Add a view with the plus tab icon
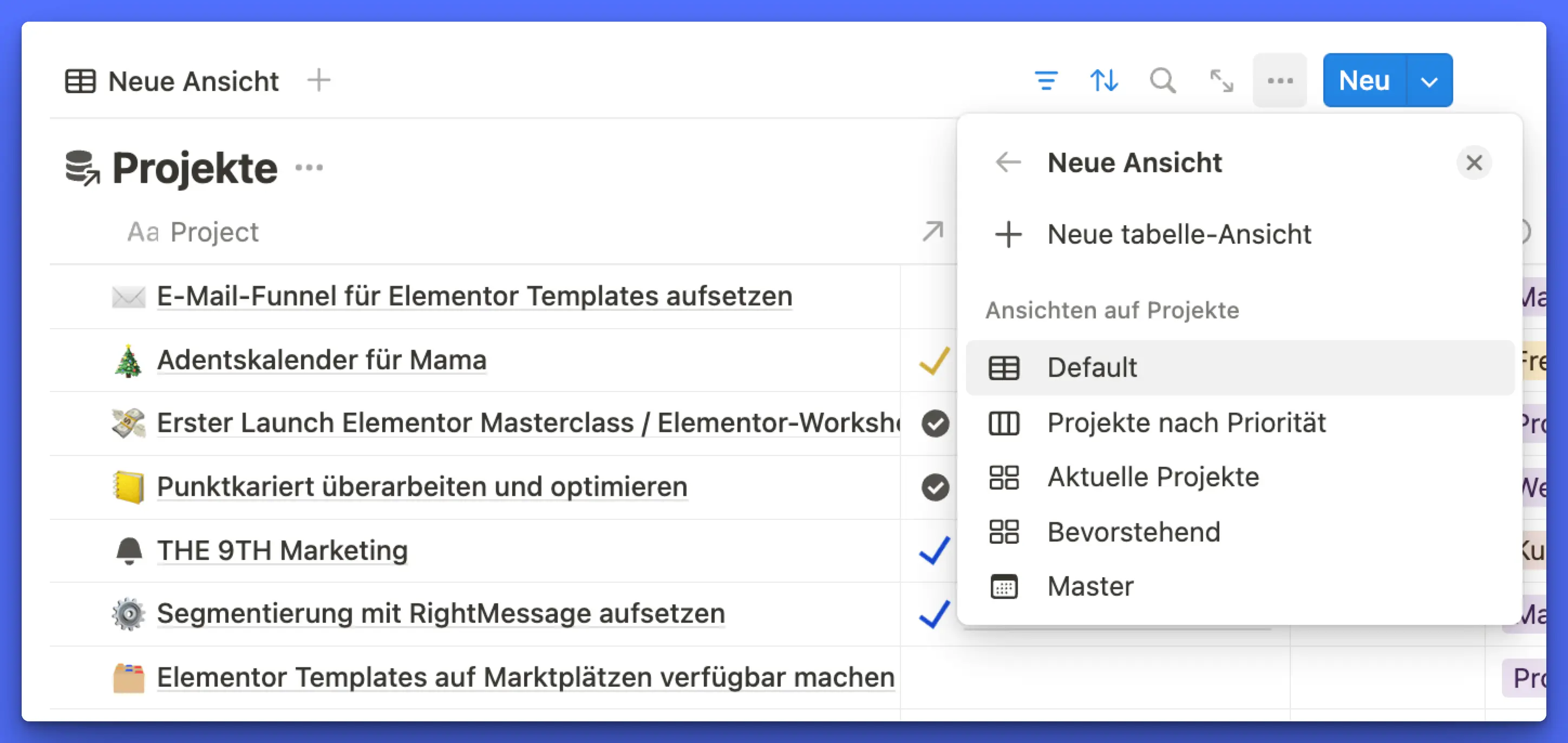1568x743 pixels. (318, 80)
